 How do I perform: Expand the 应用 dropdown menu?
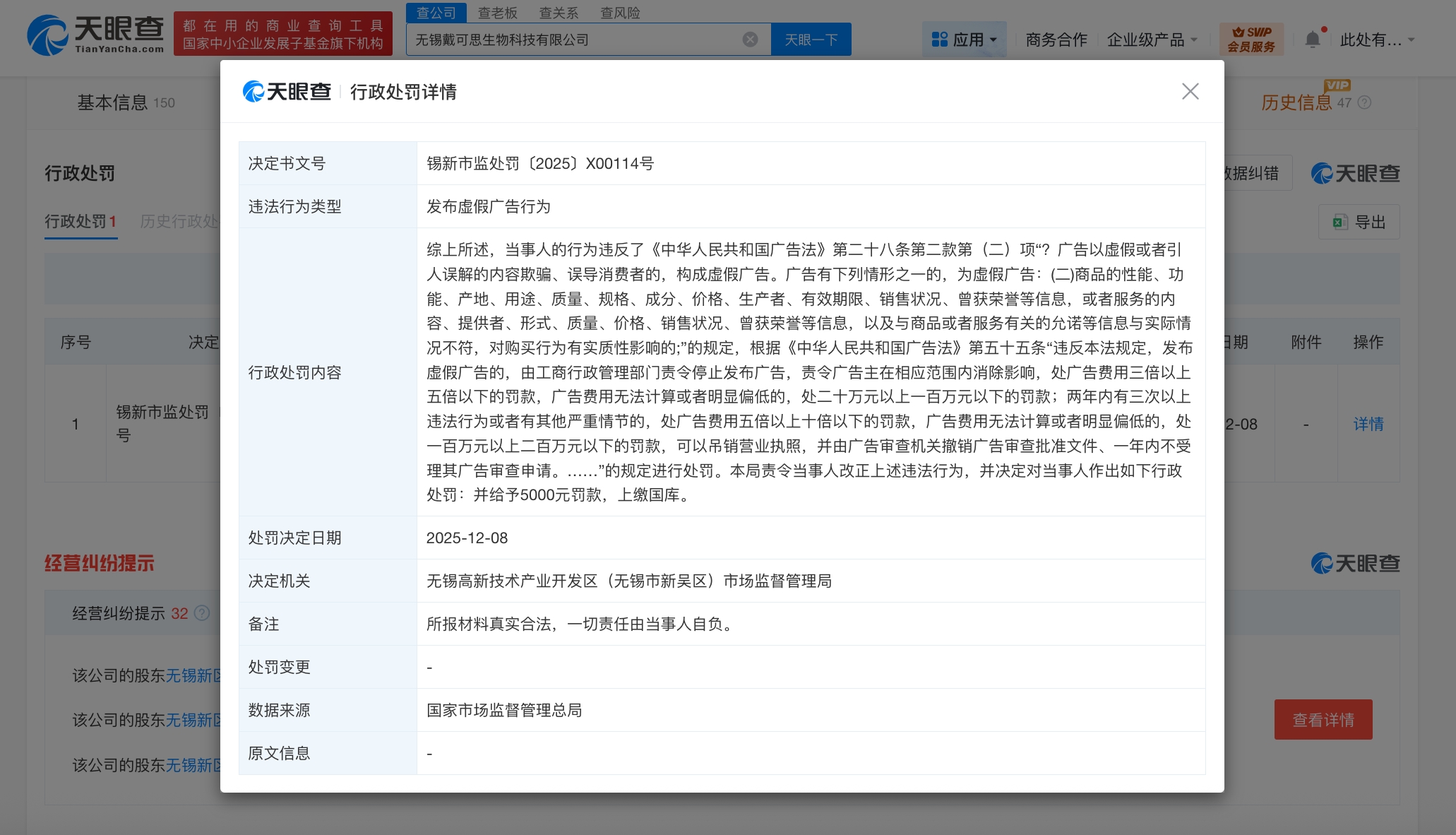pos(964,40)
